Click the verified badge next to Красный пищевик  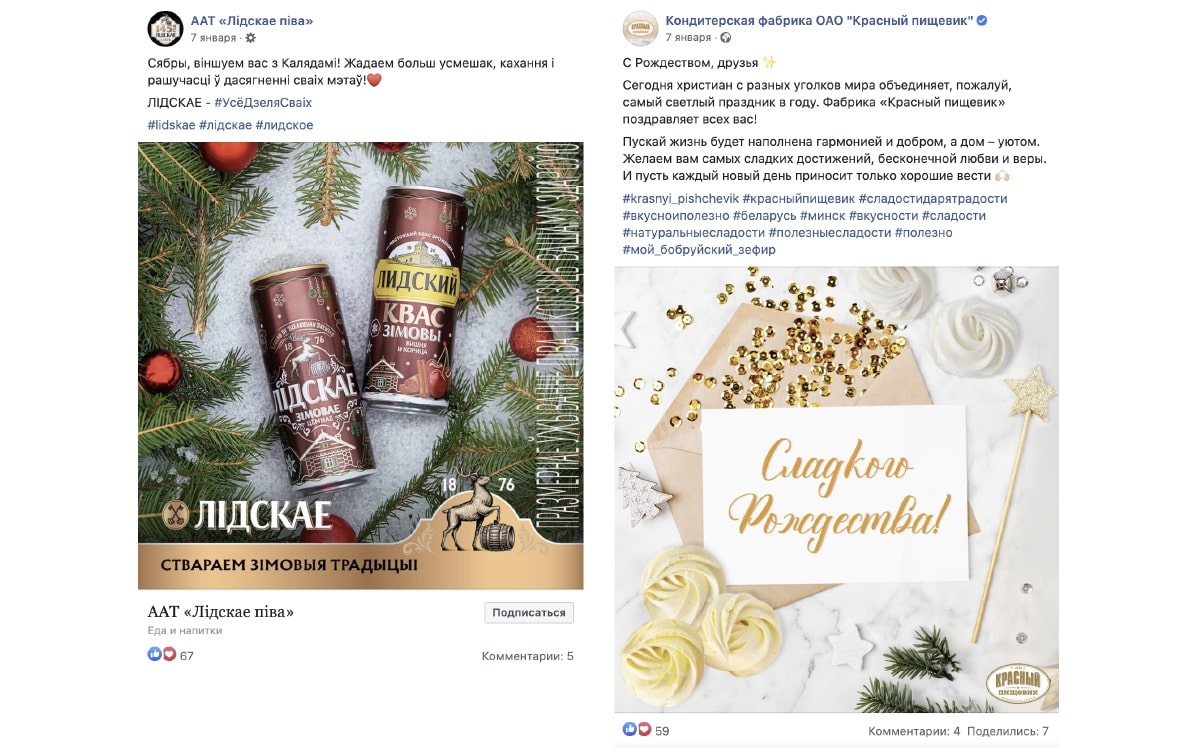click(982, 20)
